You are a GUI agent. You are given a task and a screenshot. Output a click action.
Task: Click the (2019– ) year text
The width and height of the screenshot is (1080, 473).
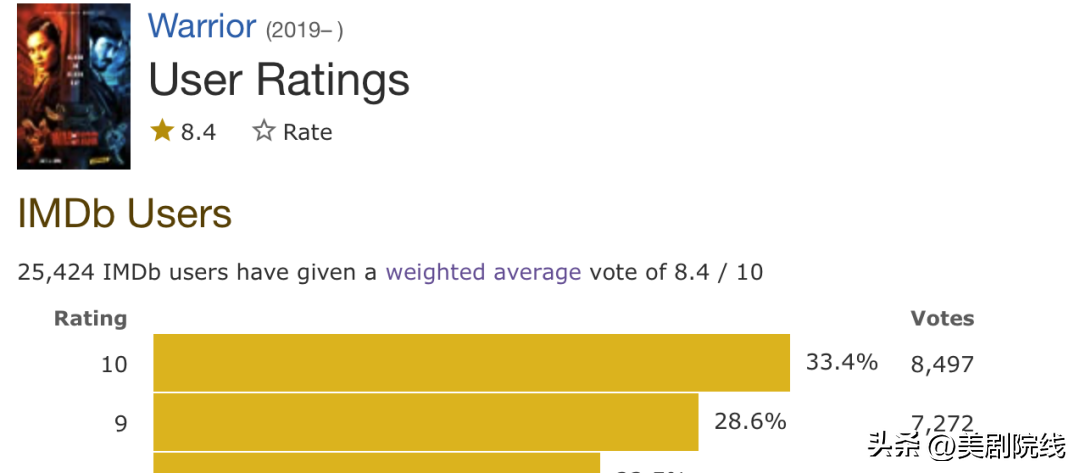click(304, 30)
